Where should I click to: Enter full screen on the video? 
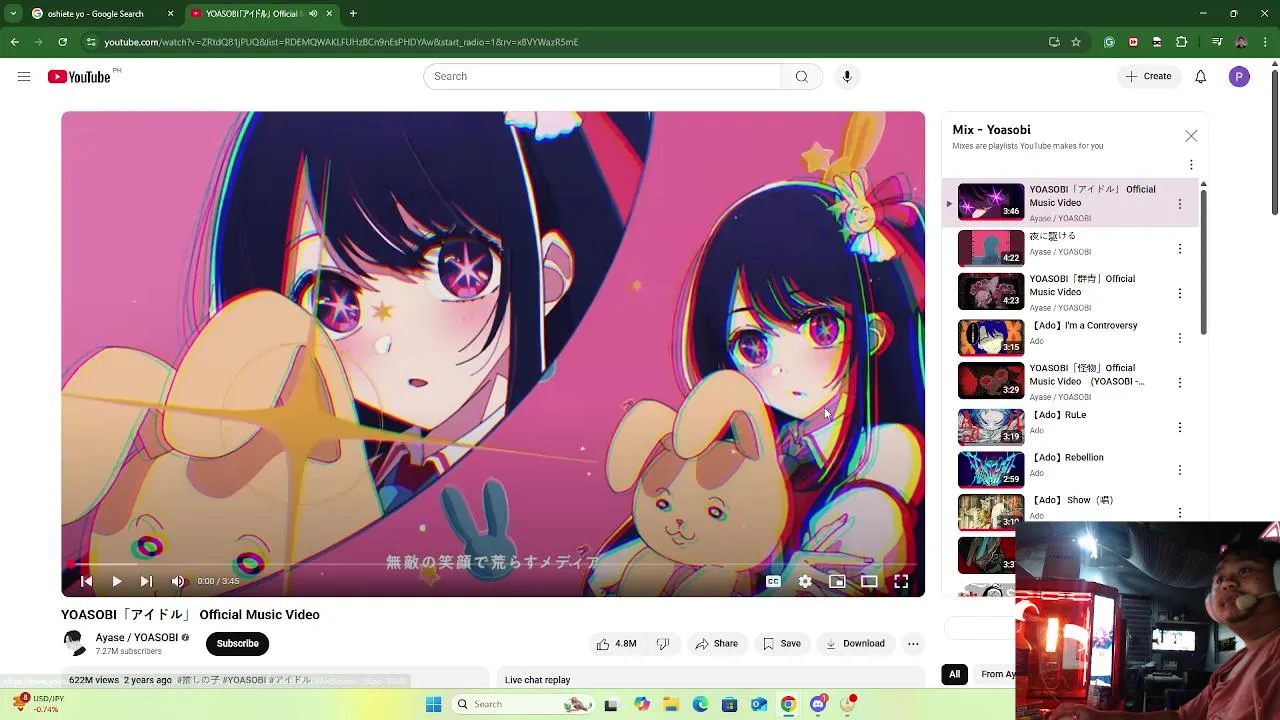pyautogui.click(x=901, y=581)
